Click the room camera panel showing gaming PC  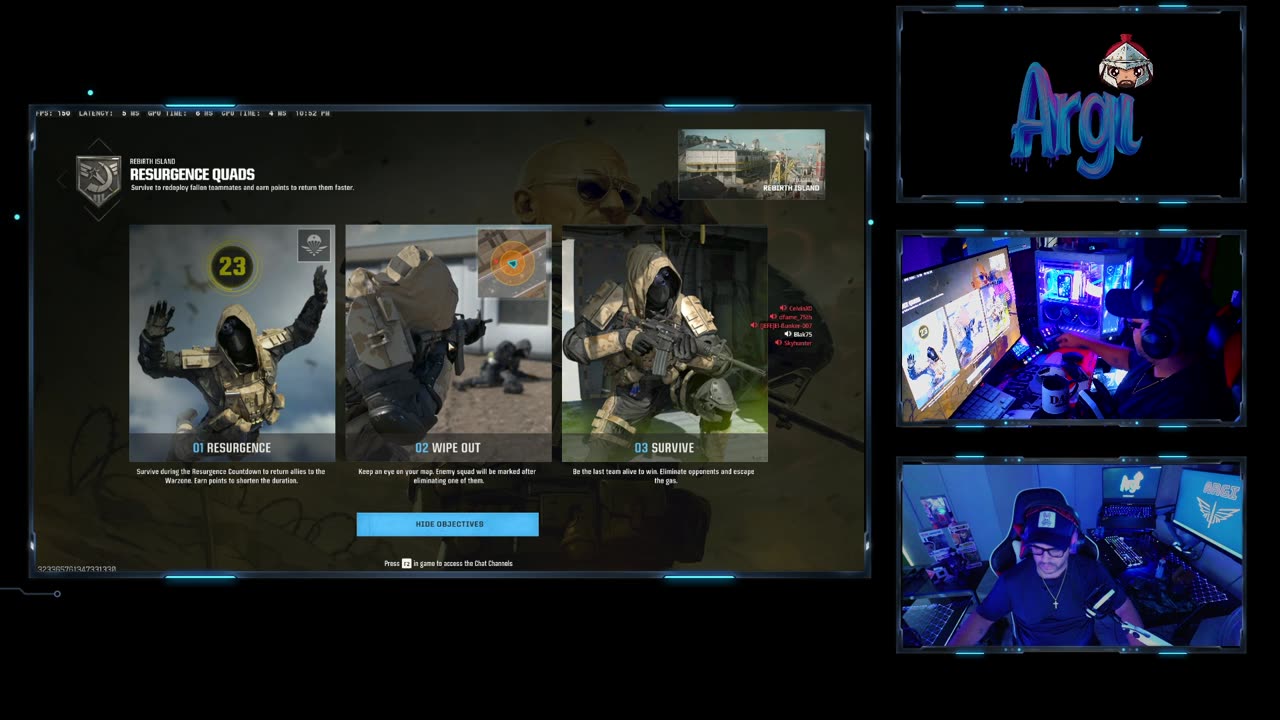click(1071, 328)
